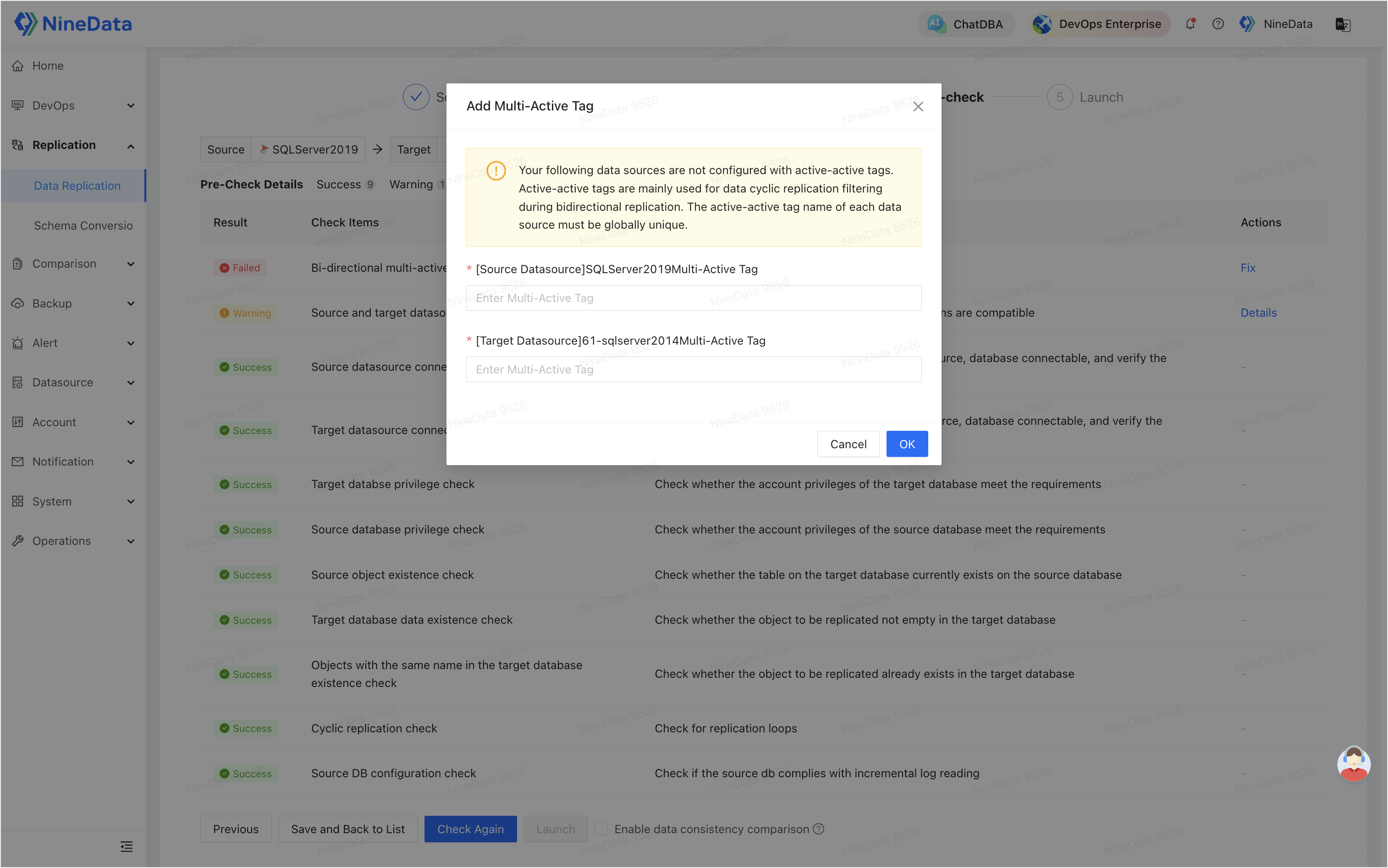Click the data consistency comparison help icon

click(819, 829)
